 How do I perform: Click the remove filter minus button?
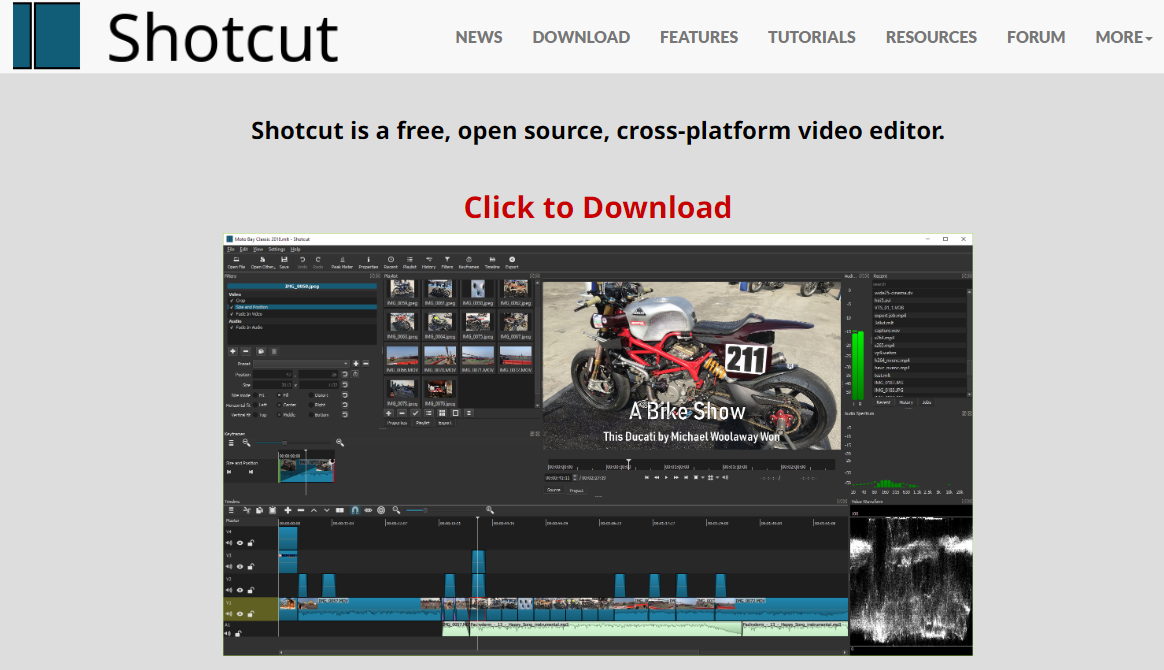(x=246, y=351)
